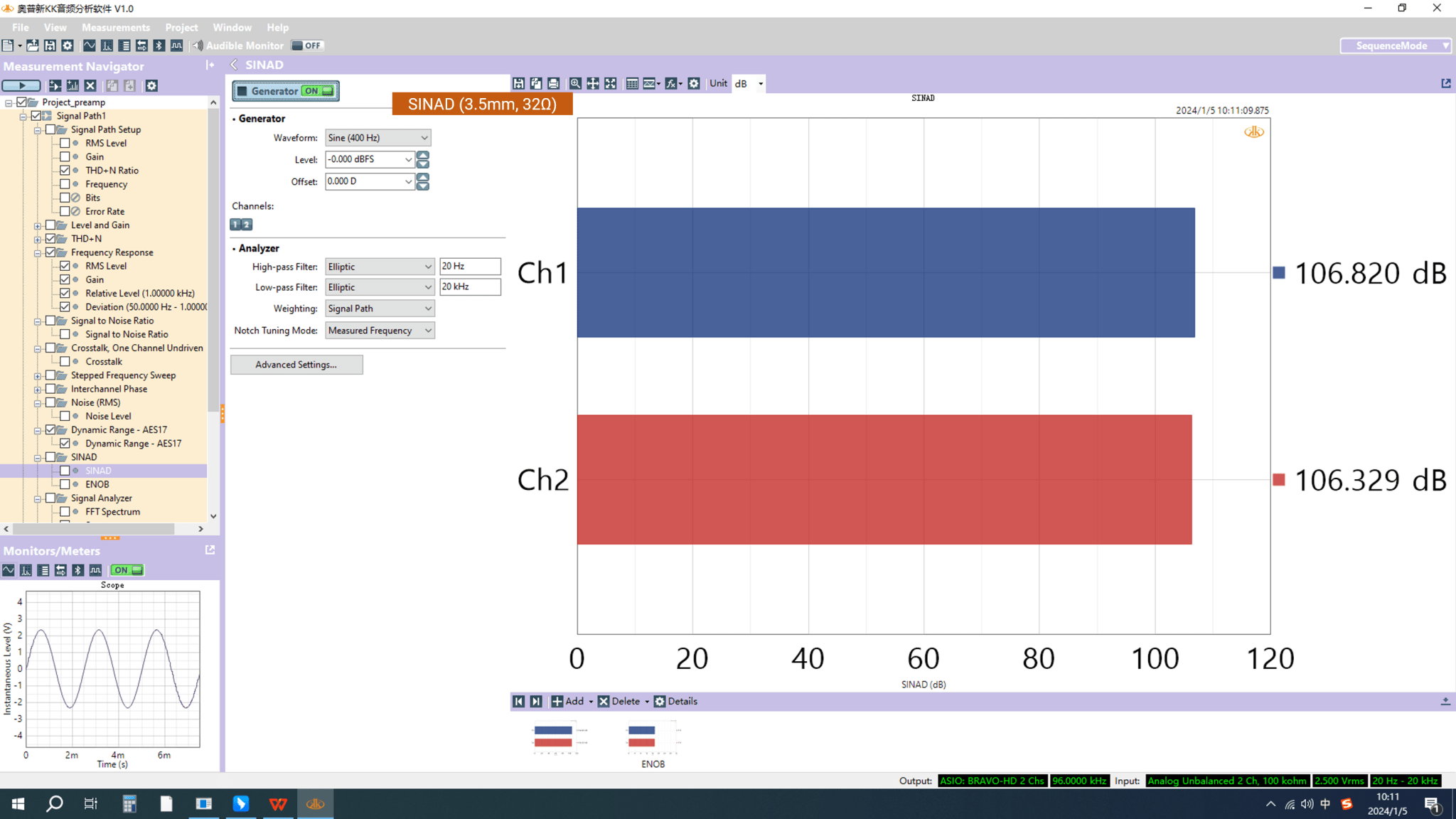The height and width of the screenshot is (819, 1456).
Task: Click the Advanced Settings button
Action: coord(296,365)
